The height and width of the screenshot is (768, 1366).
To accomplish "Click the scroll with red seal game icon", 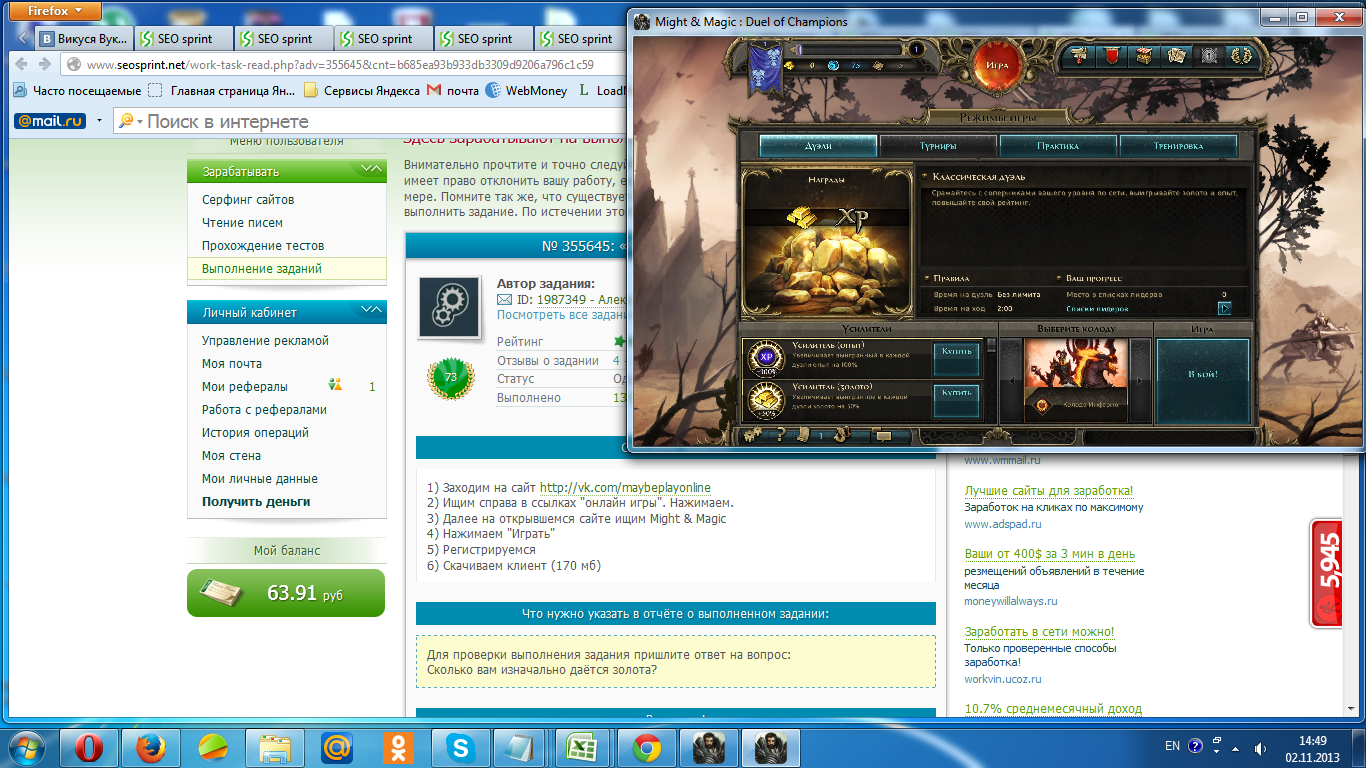I will (x=1080, y=55).
